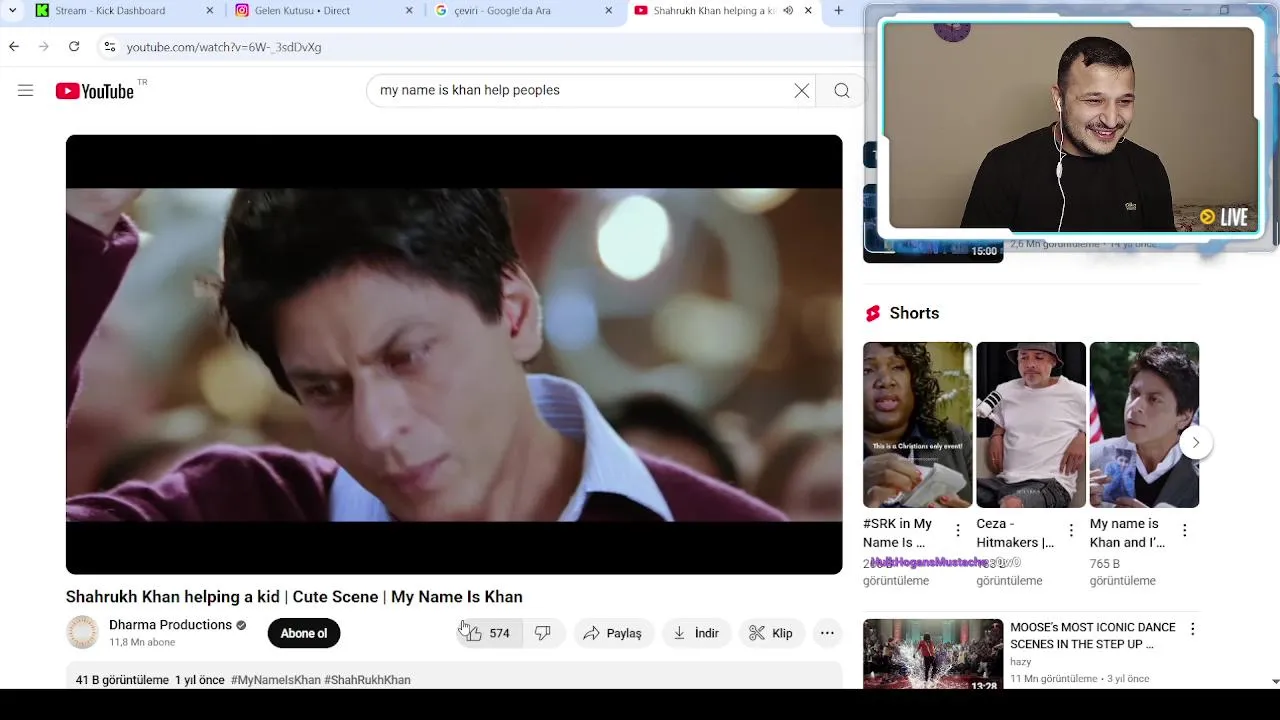Open the YouTube hamburger guide menu
This screenshot has height=720, width=1280.
[x=26, y=91]
